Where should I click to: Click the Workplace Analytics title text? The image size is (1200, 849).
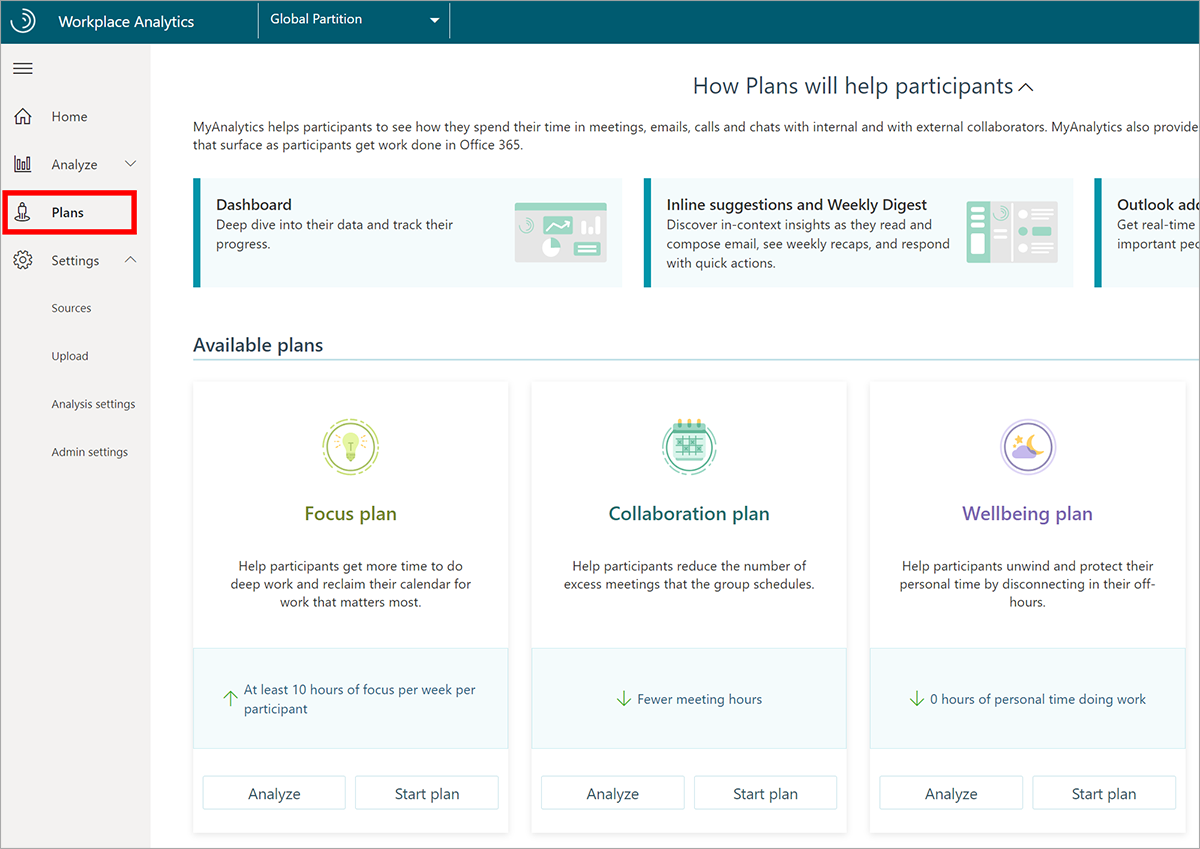[126, 21]
